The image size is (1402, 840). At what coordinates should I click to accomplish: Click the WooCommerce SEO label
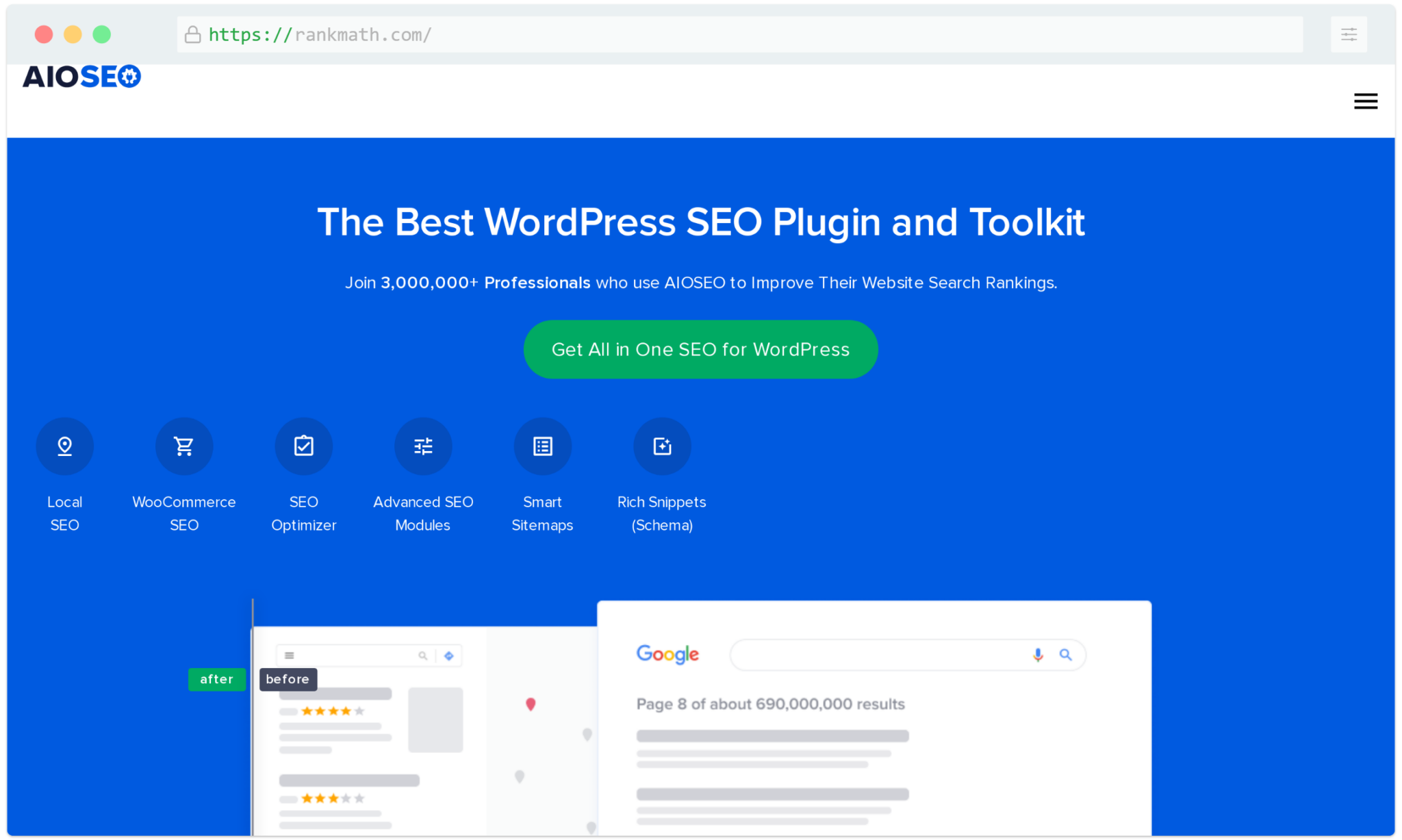(184, 513)
